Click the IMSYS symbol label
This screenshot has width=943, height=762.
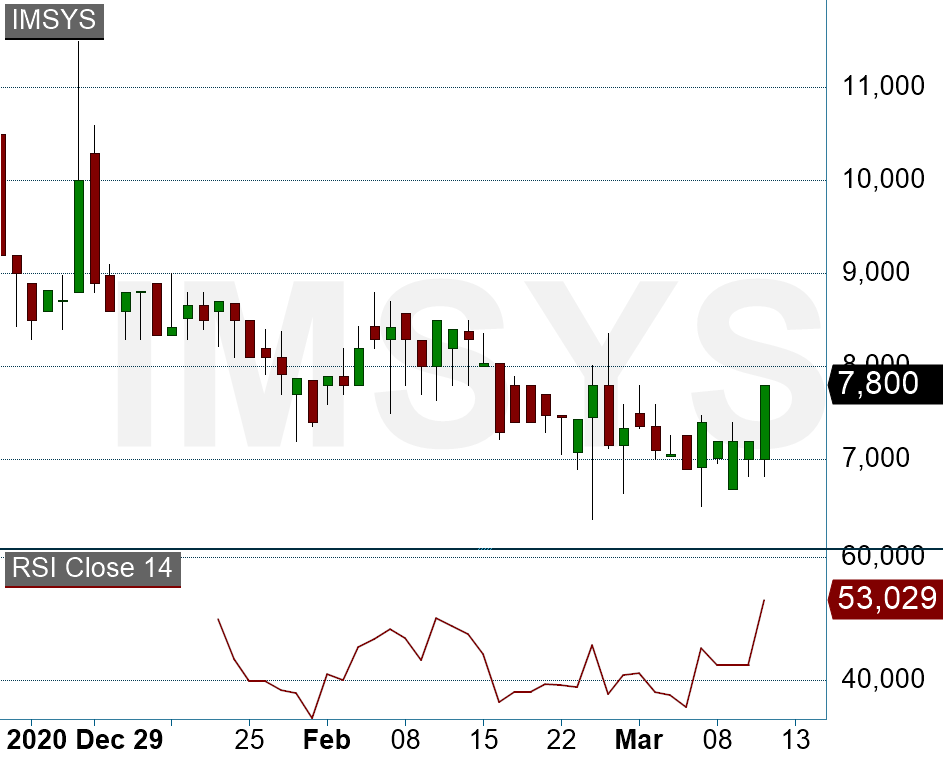point(54,20)
